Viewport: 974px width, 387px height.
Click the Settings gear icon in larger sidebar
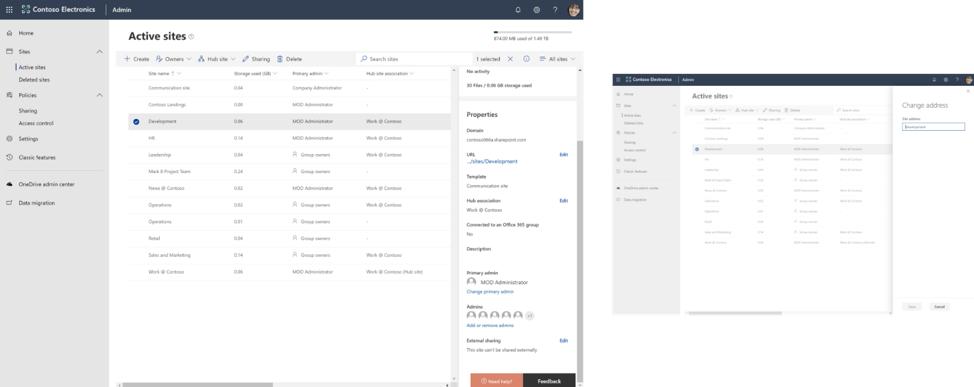point(9,139)
